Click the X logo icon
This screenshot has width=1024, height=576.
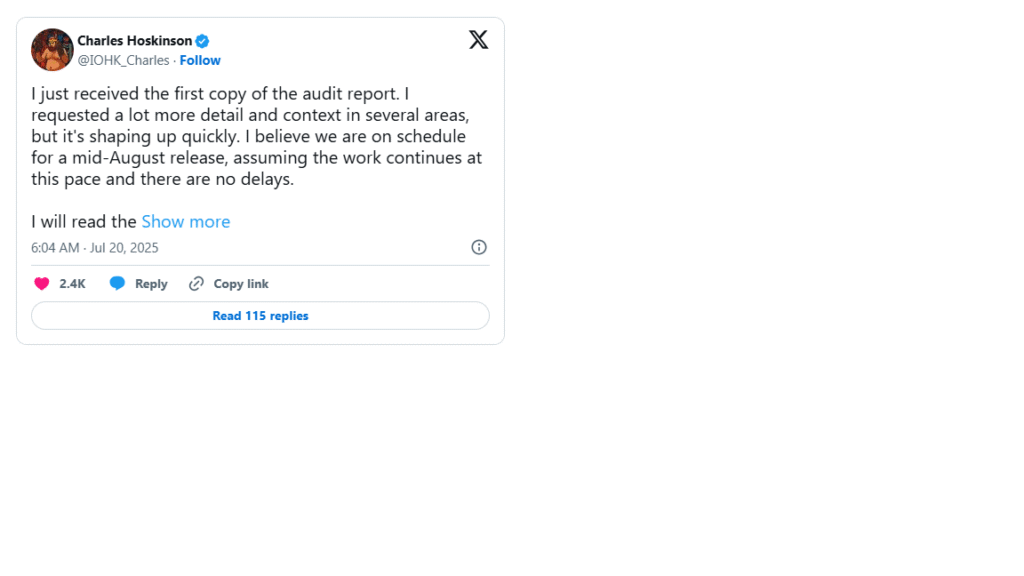479,40
